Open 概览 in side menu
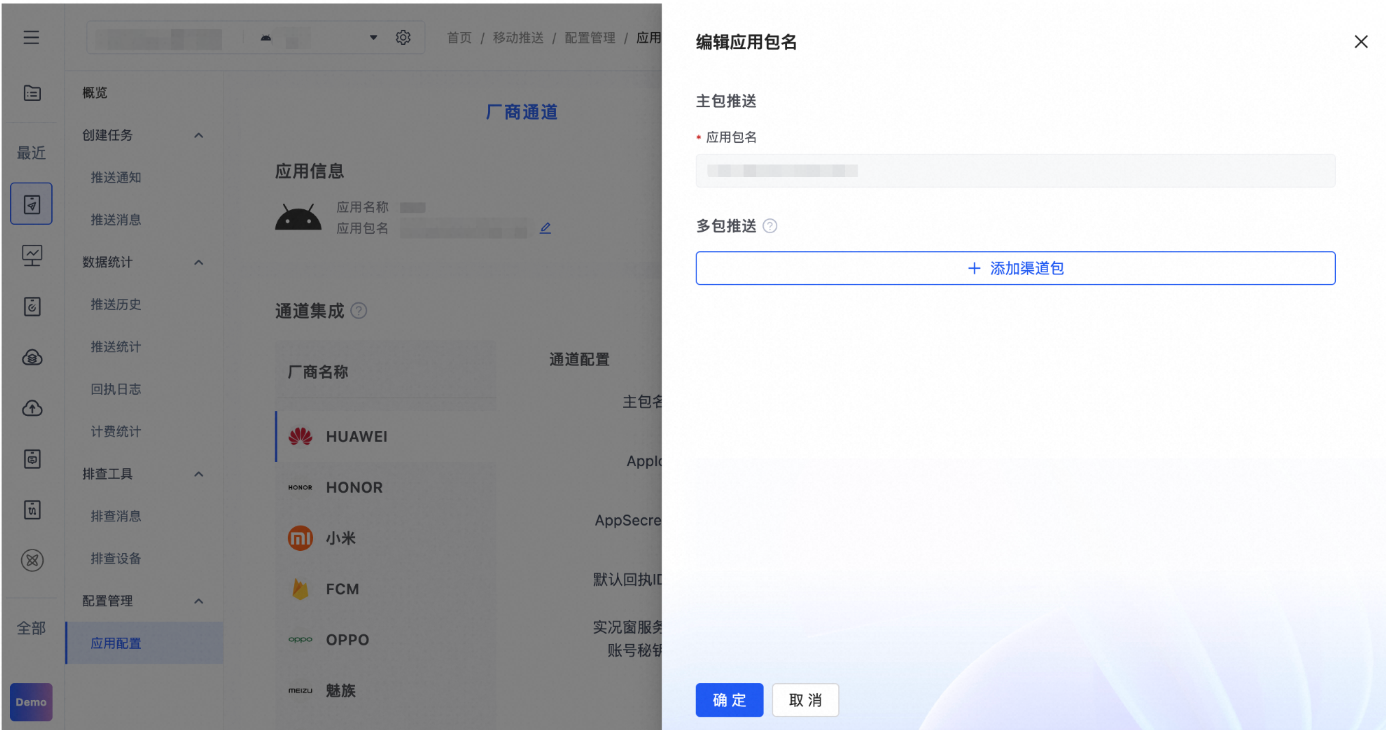The height and width of the screenshot is (730, 1386). tap(95, 93)
